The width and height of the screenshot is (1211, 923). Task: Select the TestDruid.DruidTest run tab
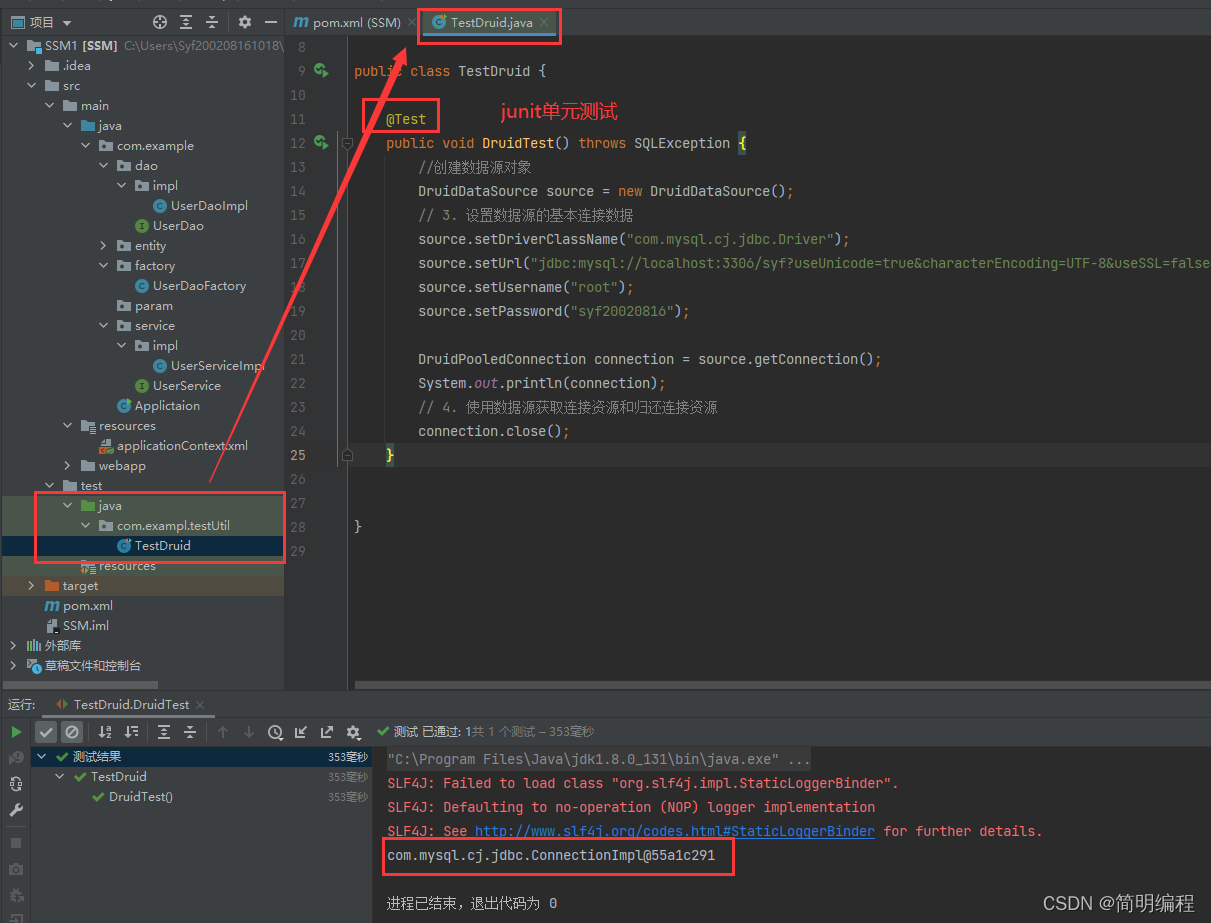[122, 704]
